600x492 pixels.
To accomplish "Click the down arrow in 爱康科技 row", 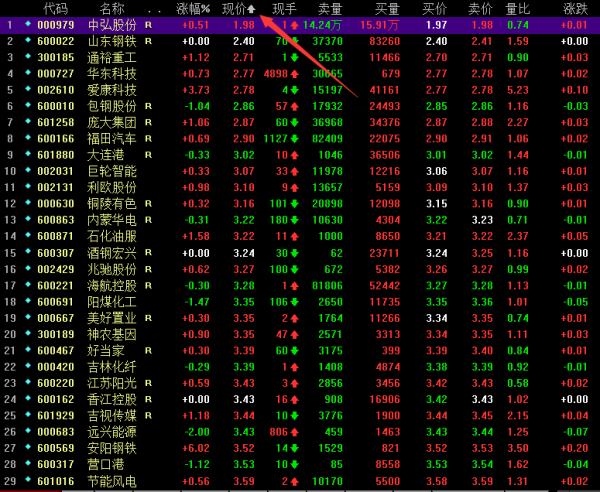I will (x=294, y=90).
